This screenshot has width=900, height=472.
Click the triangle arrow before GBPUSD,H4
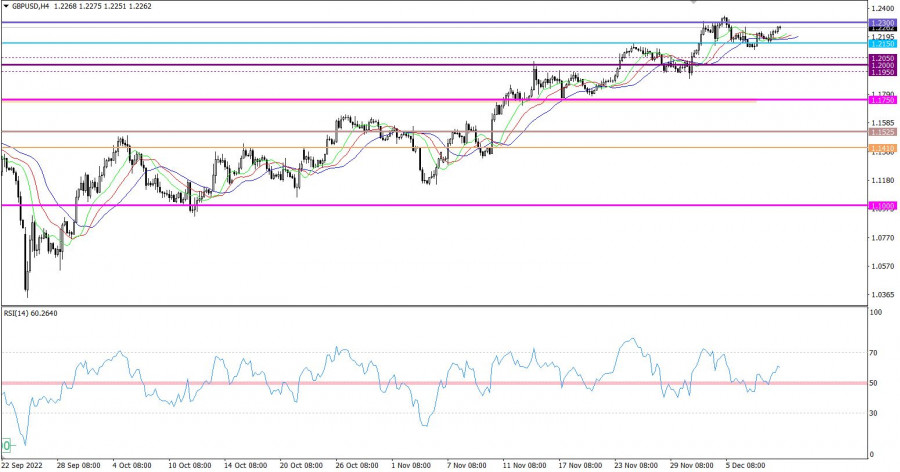(7, 6)
